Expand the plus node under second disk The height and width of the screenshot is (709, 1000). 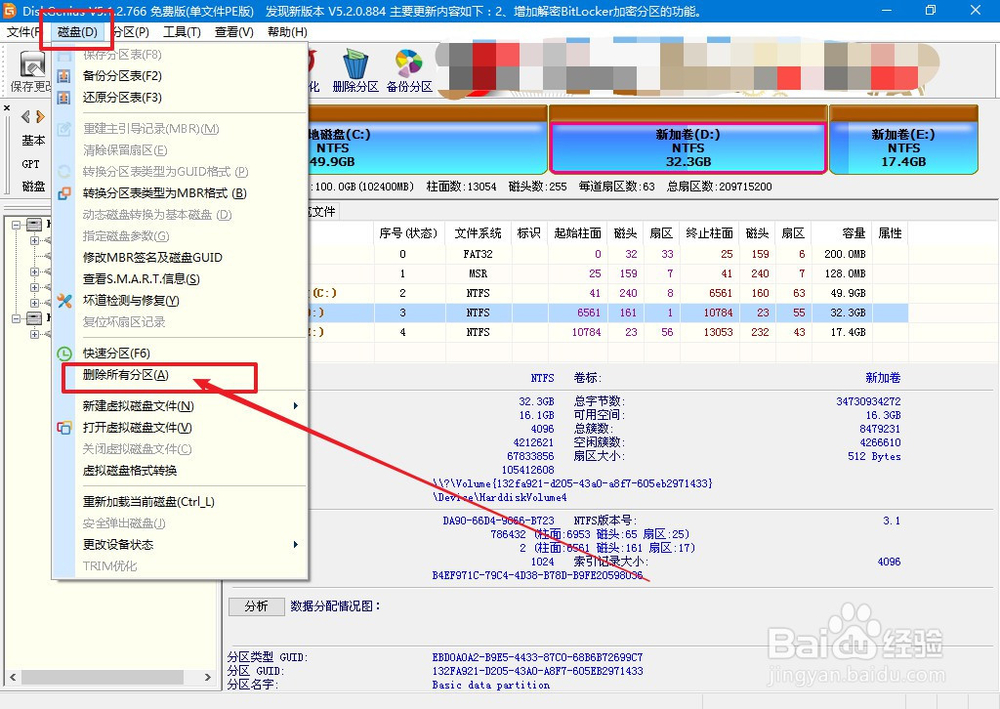click(x=34, y=334)
